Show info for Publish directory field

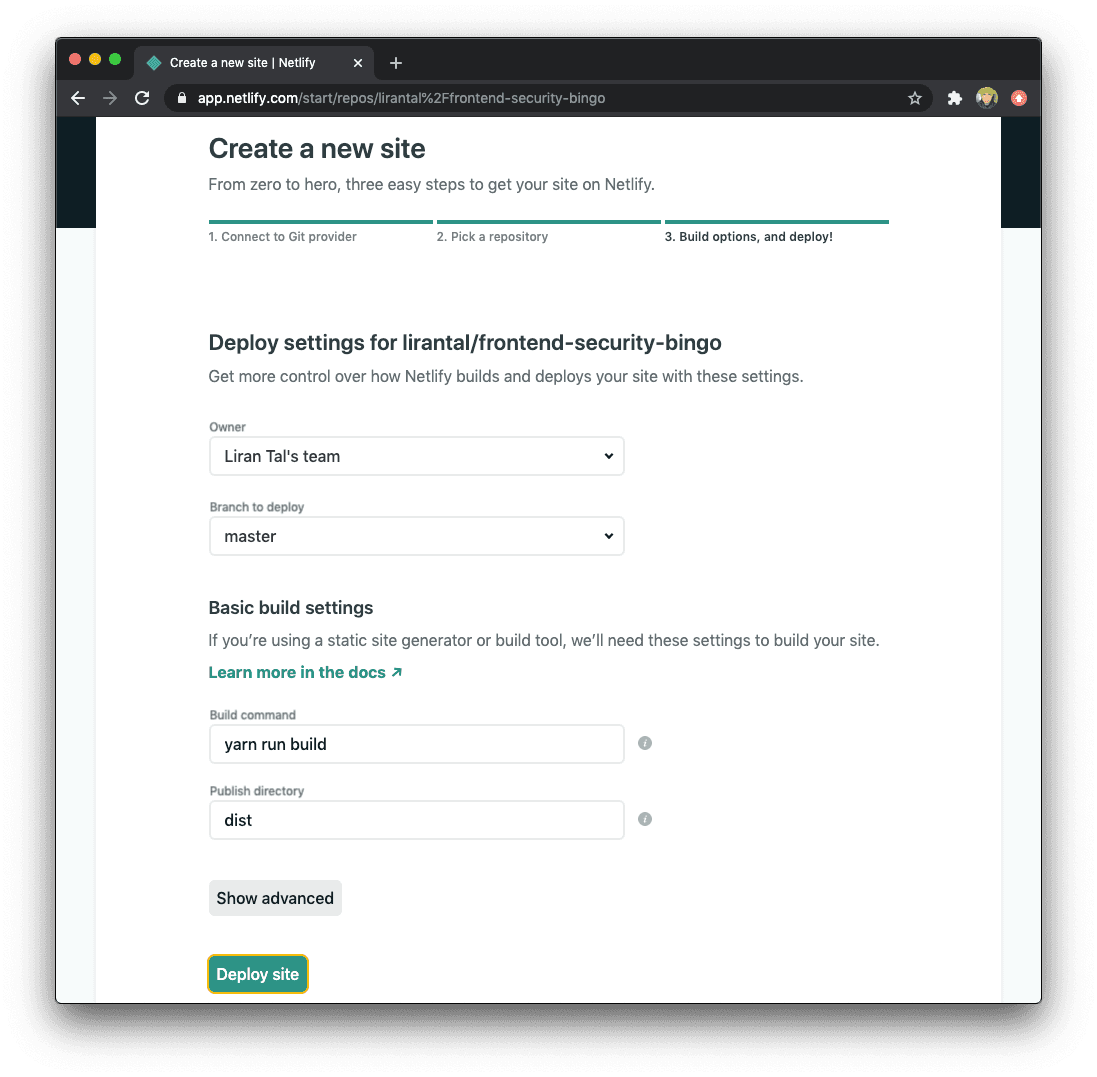[645, 819]
